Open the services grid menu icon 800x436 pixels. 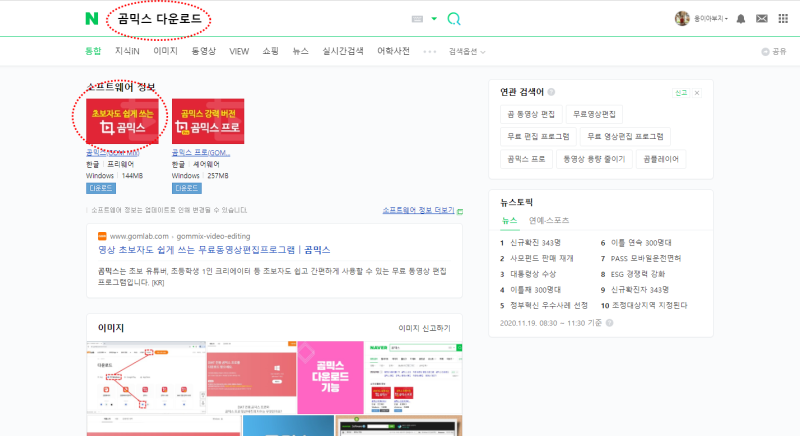pyautogui.click(x=783, y=19)
